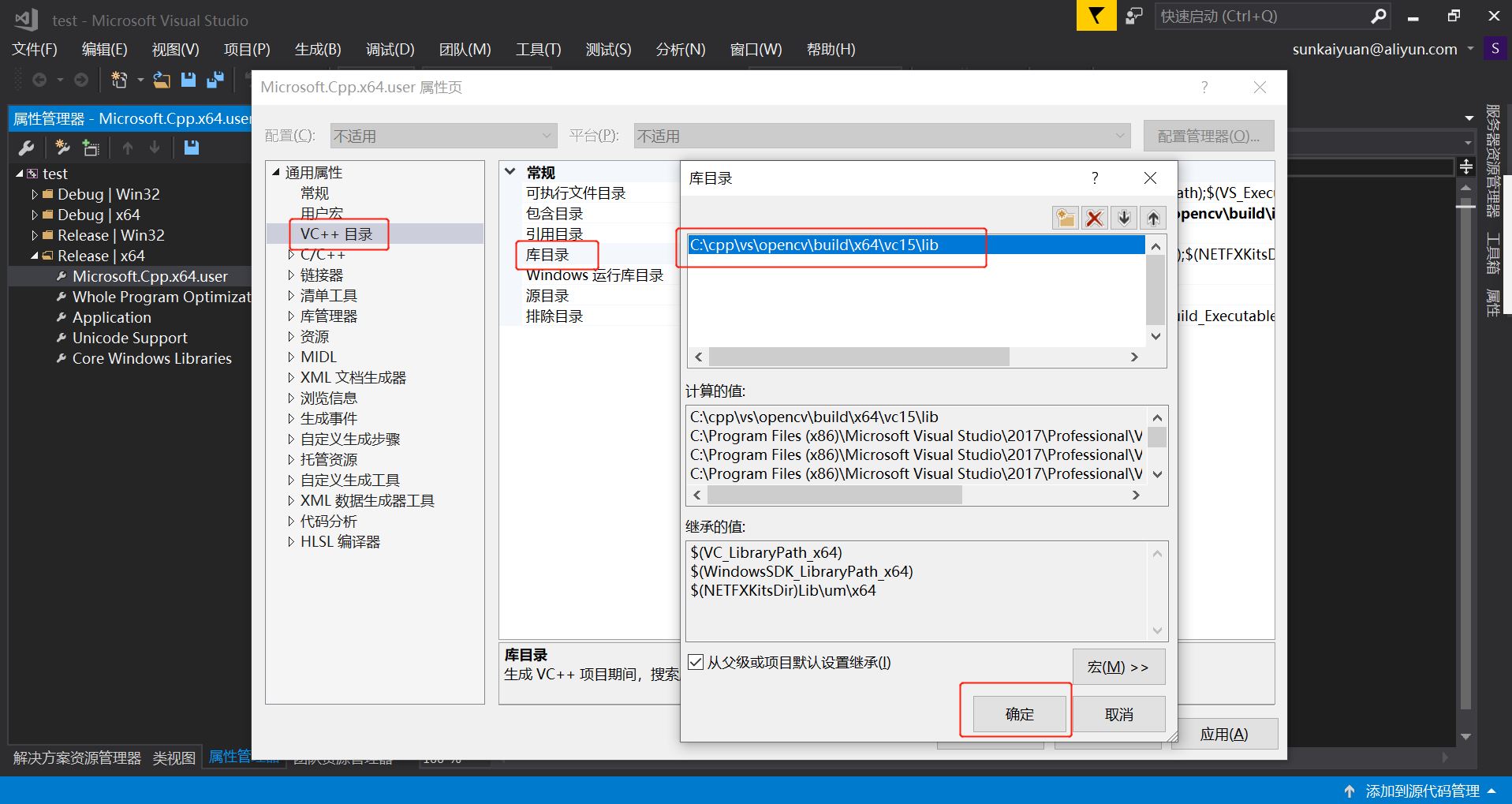Click the single-disk save icon in main toolbar
Screen dimensions: 1512x804
[188, 80]
